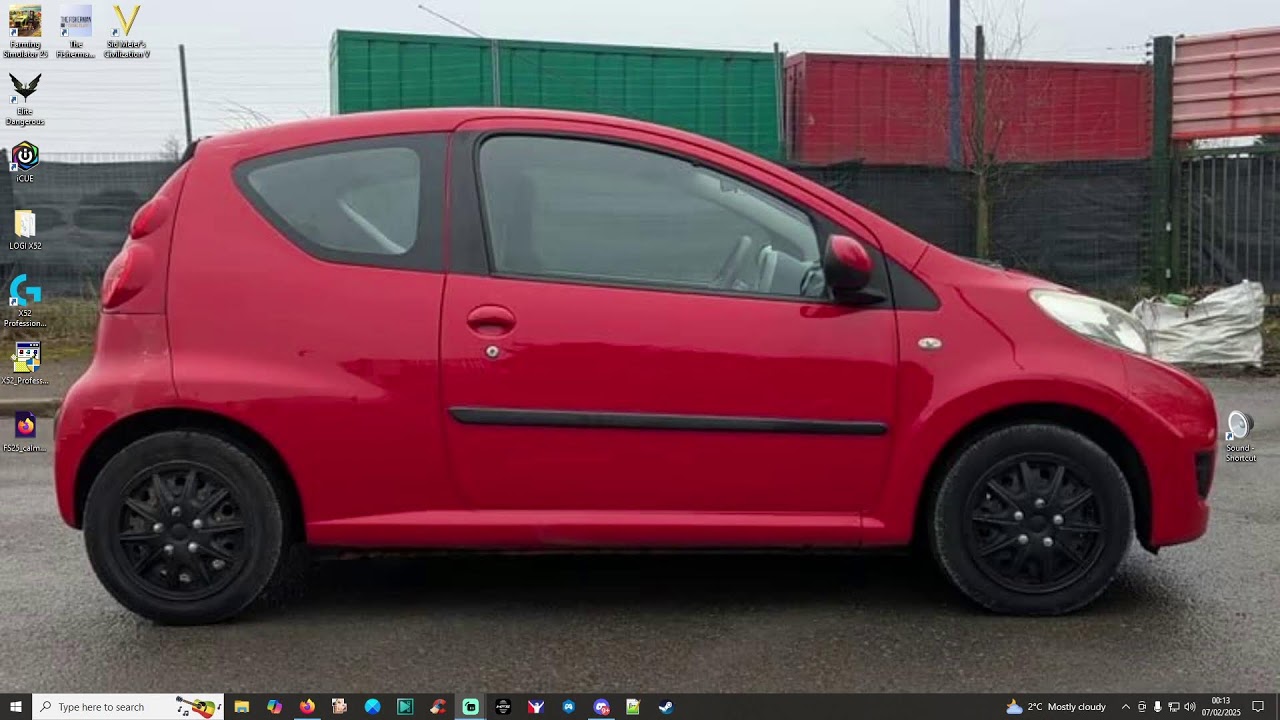Image resolution: width=1280 pixels, height=720 pixels.
Task: Open Microsoft Copilot from the taskbar
Action: [x=274, y=707]
